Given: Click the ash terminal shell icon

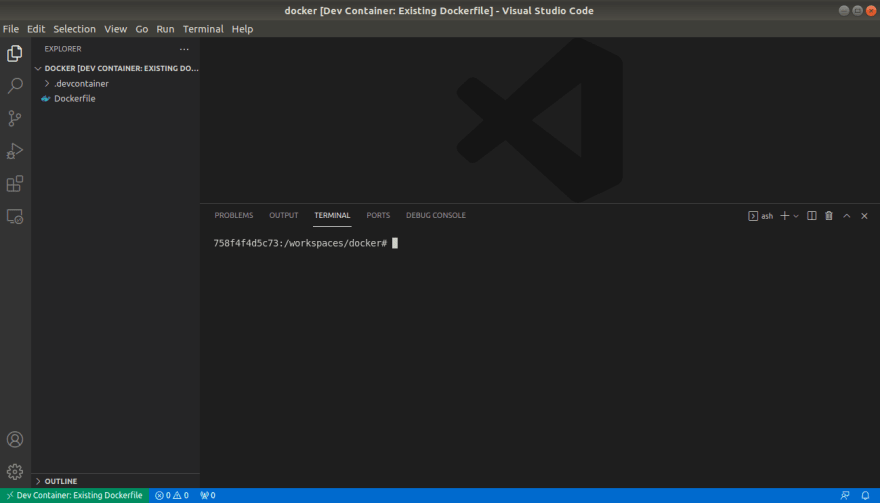Looking at the screenshot, I should 753,216.
